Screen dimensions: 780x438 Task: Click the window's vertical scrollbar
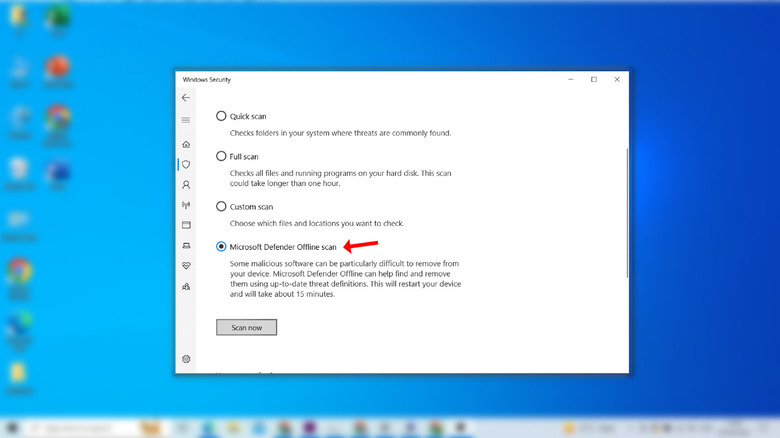pos(627,213)
